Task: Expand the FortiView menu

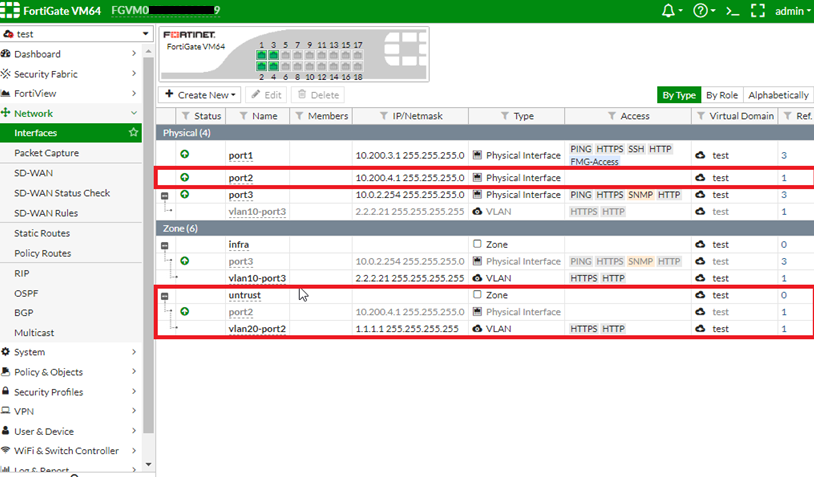Action: coord(71,93)
